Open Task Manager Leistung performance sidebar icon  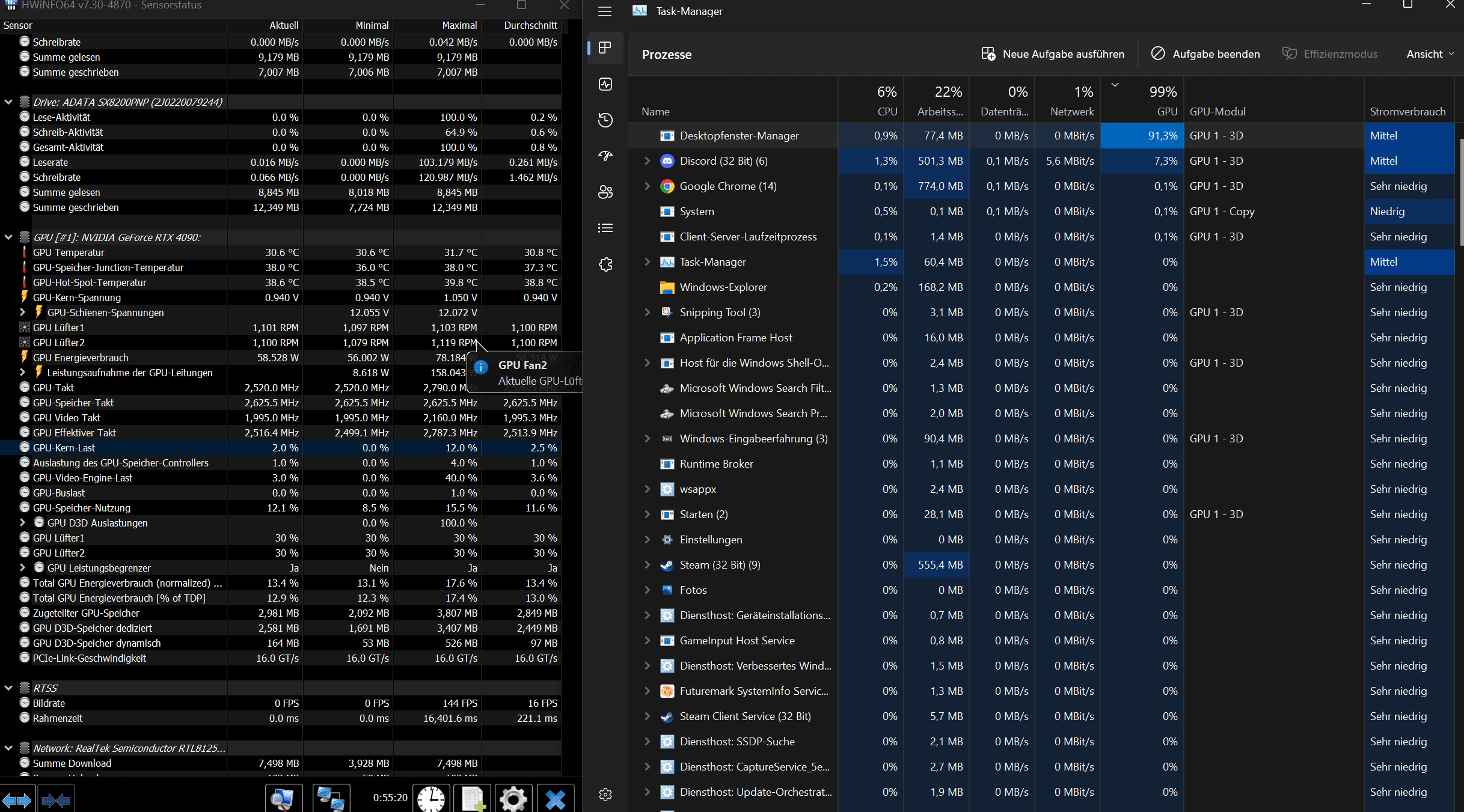coord(605,84)
